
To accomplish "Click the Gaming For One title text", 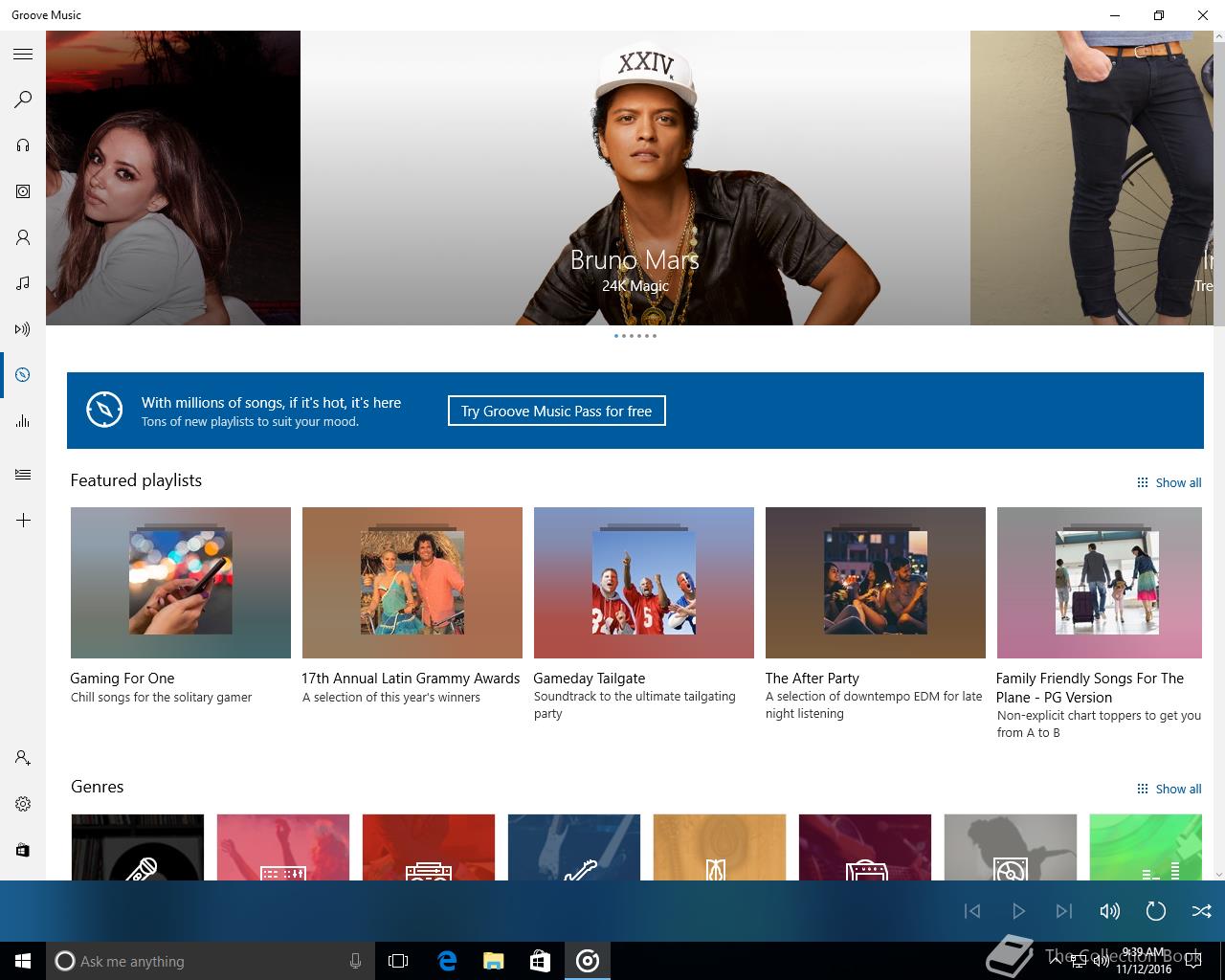I will 122,678.
